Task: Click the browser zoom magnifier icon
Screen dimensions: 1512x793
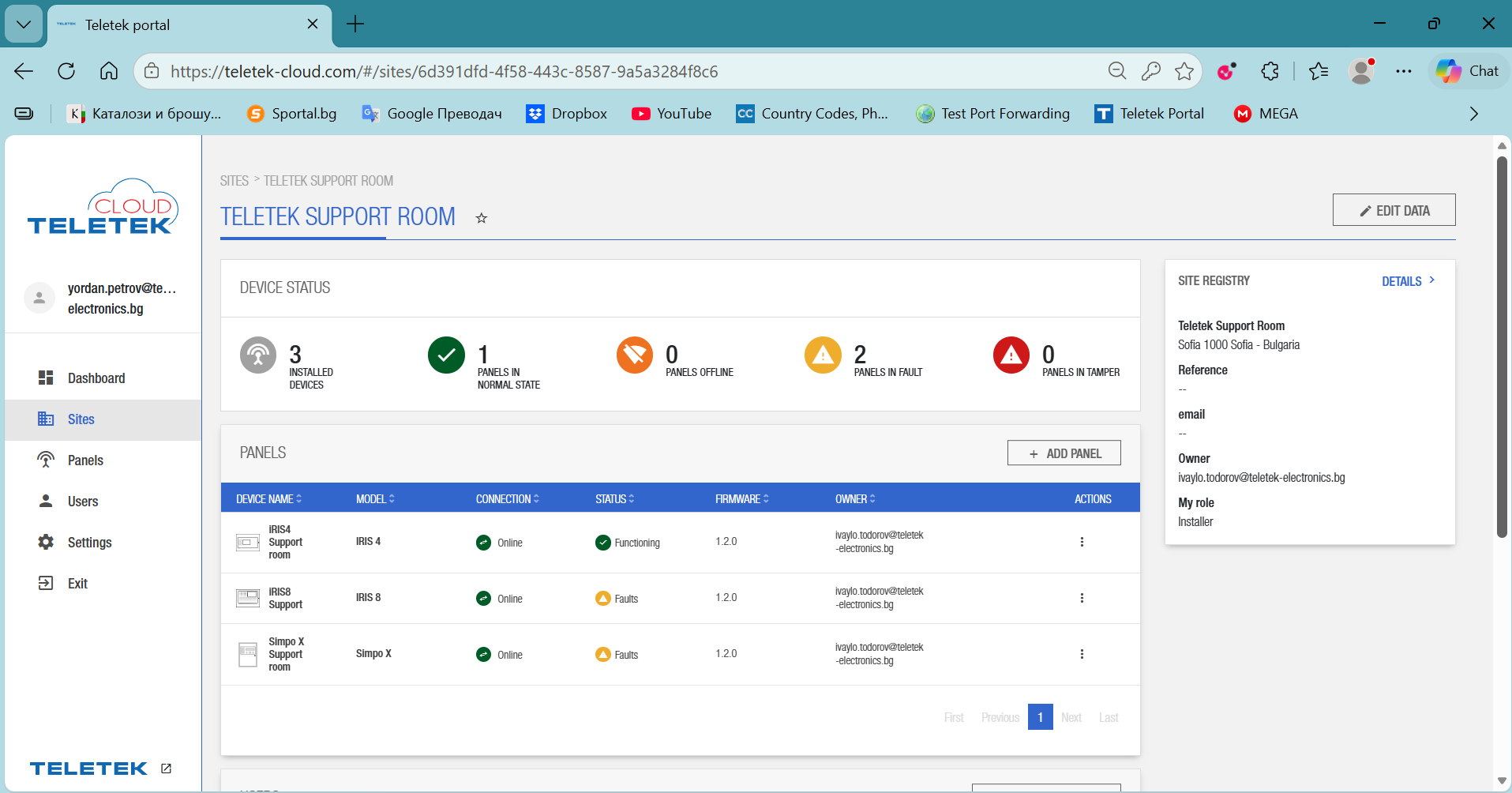Action: coord(1117,71)
